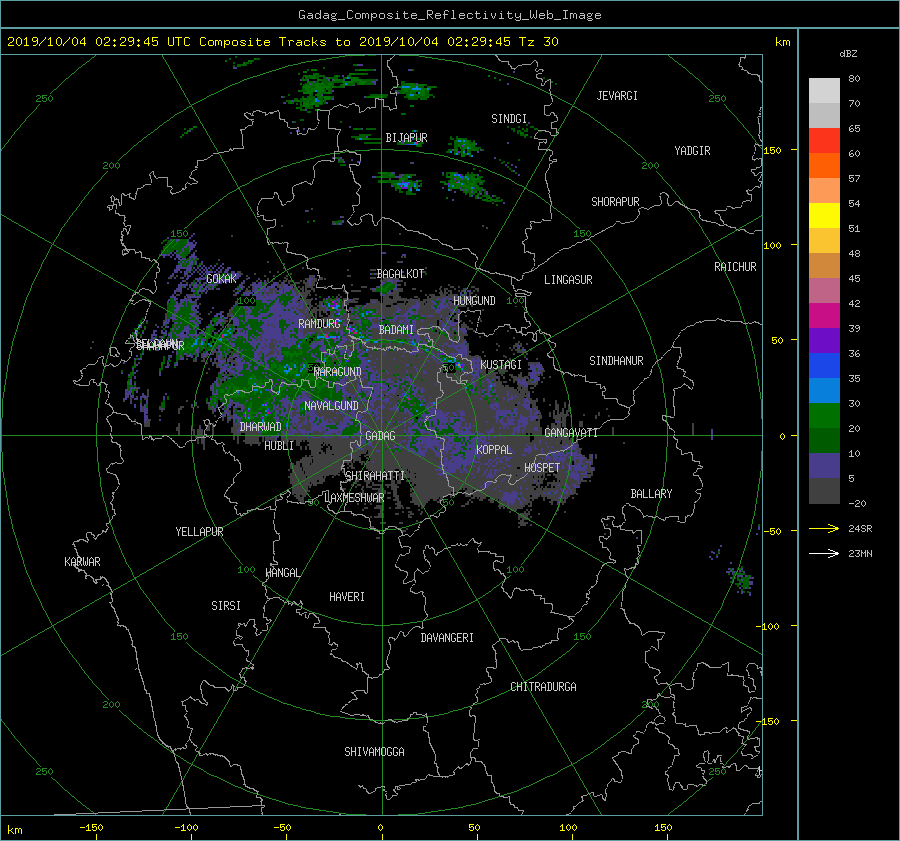Click the Gadag_Composite_Reflectivity_Web_Image title
Image resolution: width=900 pixels, height=841 pixels.
pos(449,15)
